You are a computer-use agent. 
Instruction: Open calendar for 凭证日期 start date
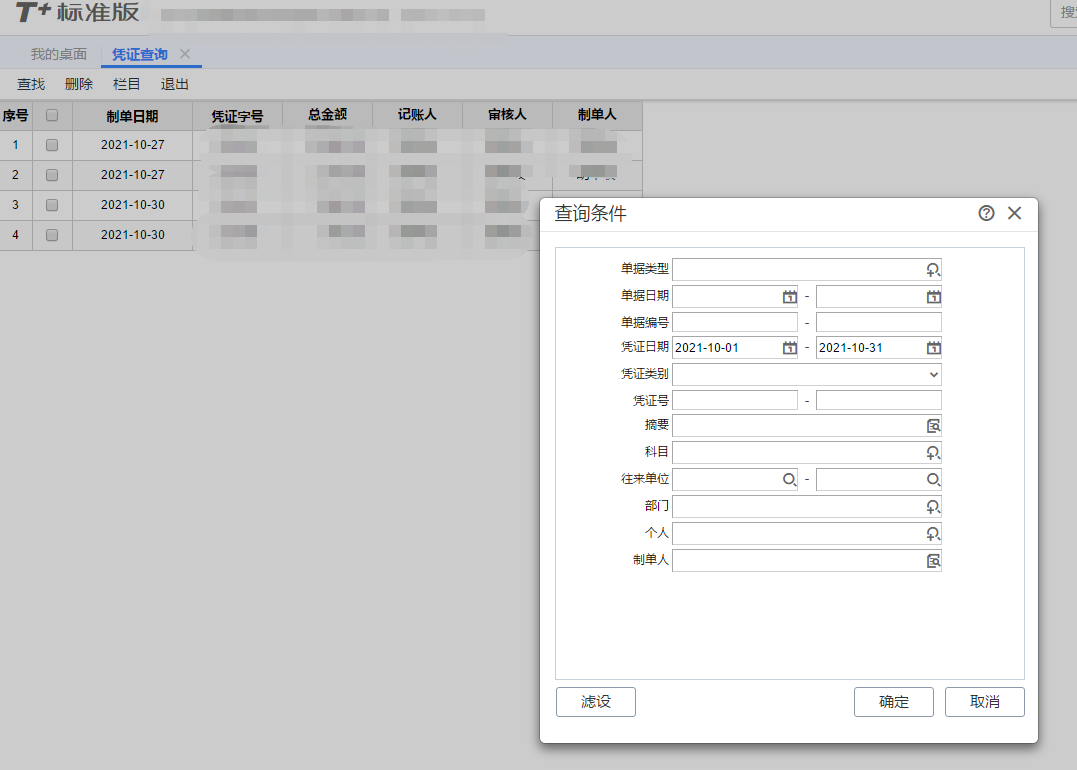coord(790,348)
